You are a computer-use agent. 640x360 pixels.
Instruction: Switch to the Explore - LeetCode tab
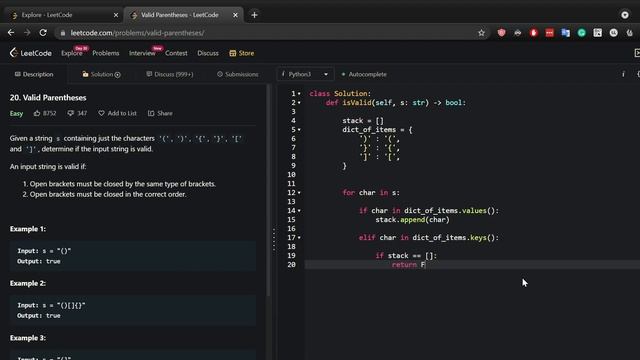pyautogui.click(x=64, y=15)
